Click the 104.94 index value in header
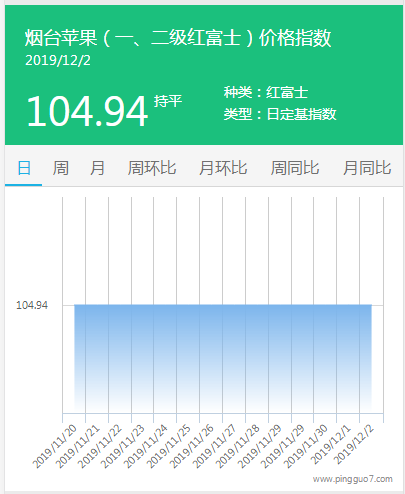This screenshot has width=405, height=494. click(x=87, y=111)
